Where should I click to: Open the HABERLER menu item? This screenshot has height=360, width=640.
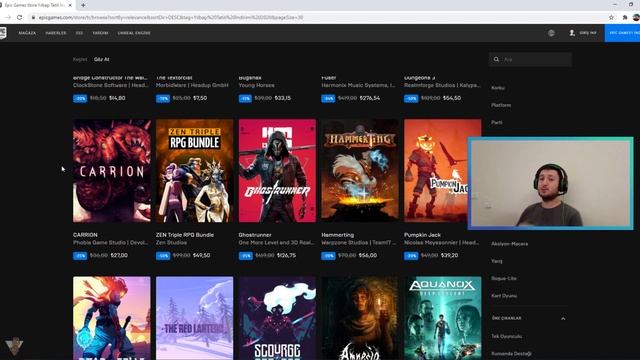click(56, 33)
